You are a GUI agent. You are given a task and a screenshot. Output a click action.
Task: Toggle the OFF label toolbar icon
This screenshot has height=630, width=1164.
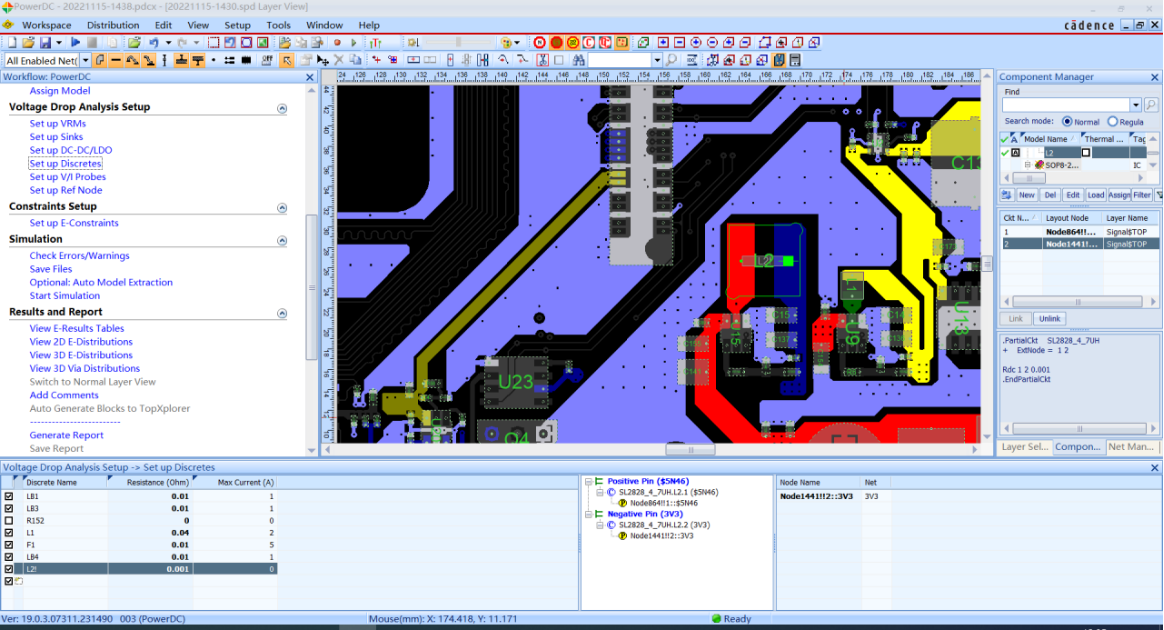click(x=267, y=60)
